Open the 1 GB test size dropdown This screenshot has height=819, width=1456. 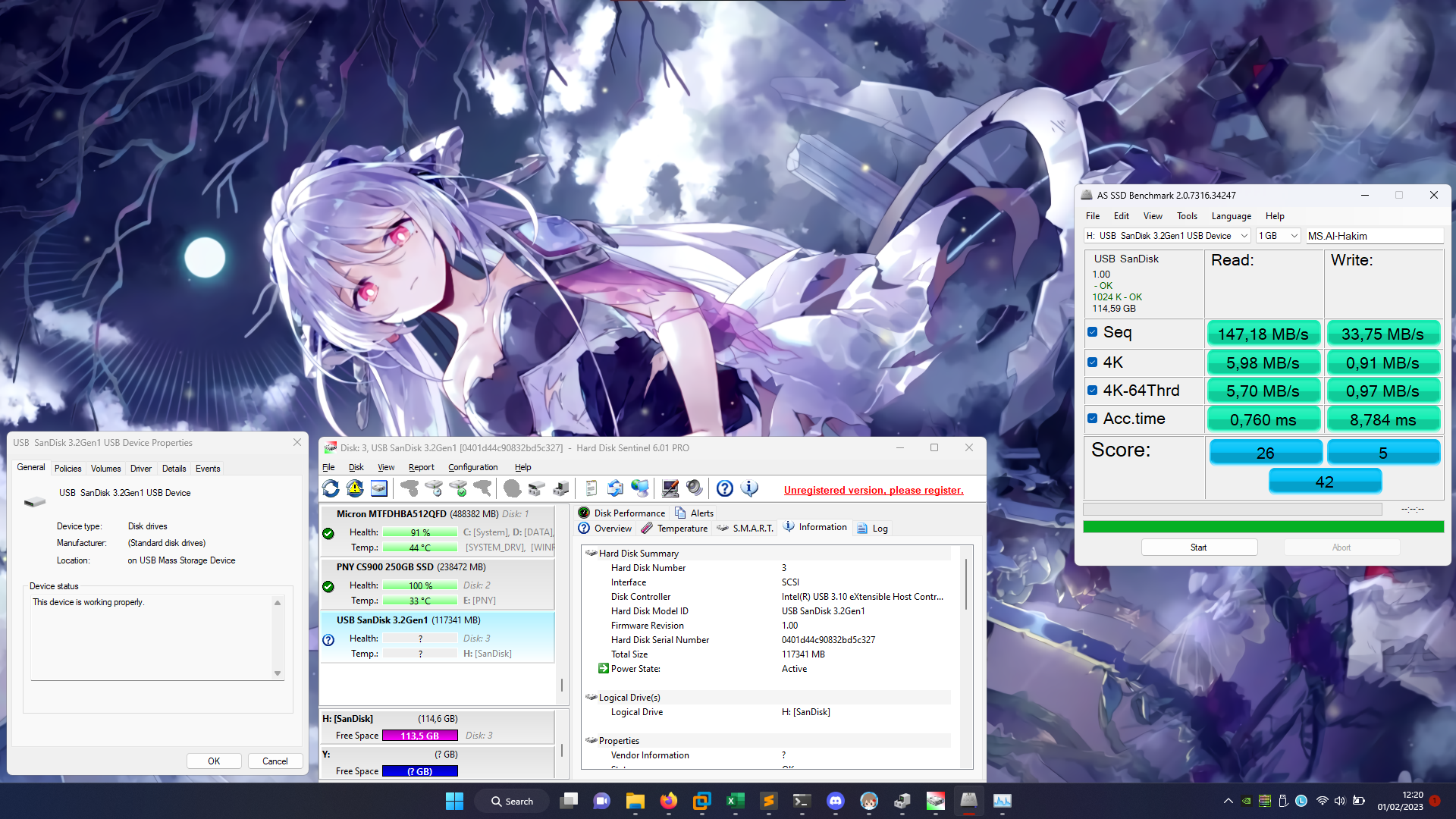1279,236
